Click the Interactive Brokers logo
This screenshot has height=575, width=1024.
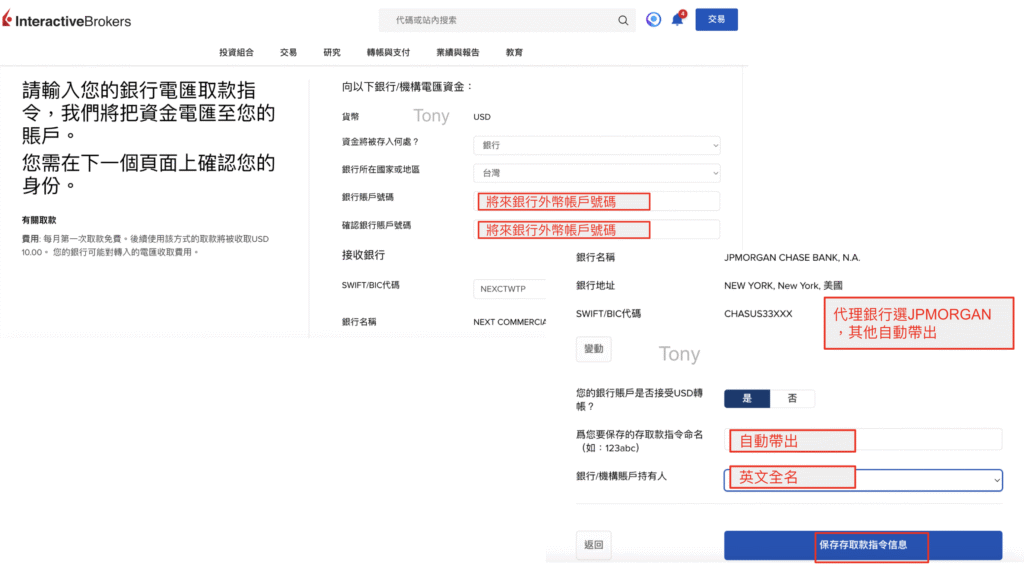(x=67, y=20)
